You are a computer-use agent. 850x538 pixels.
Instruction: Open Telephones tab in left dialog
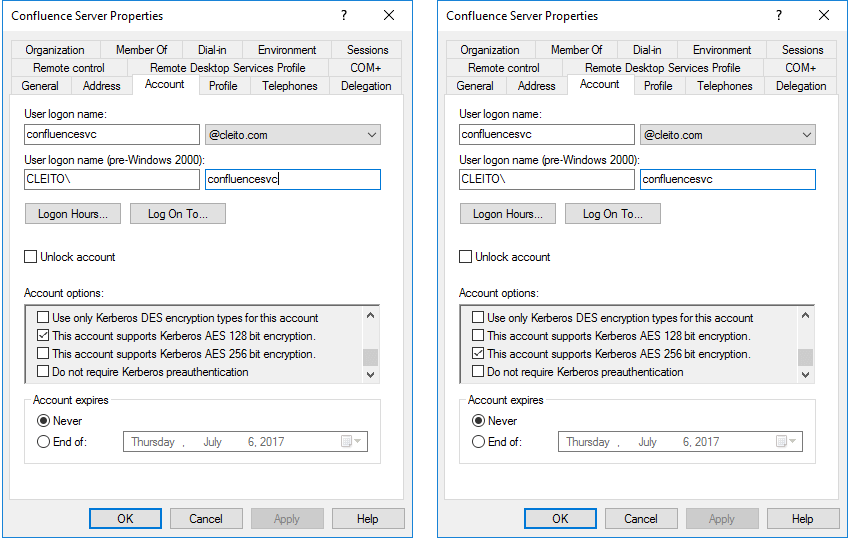point(290,86)
